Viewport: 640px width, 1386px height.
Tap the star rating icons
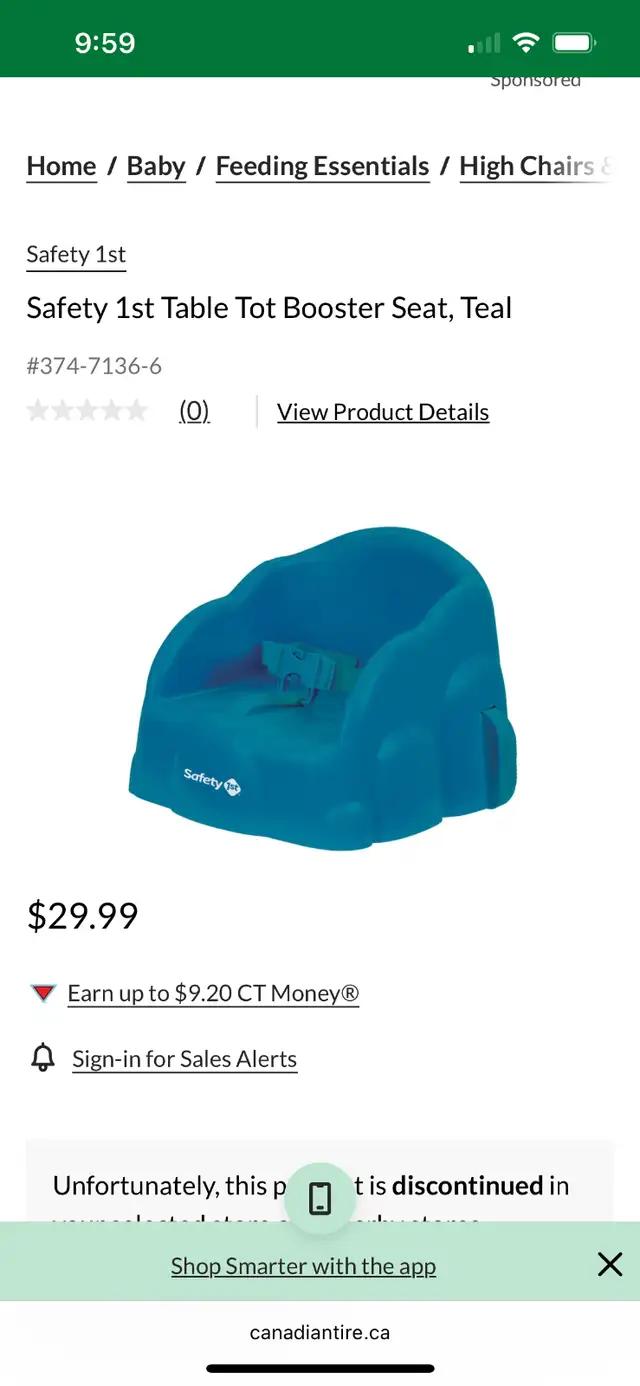[x=87, y=411]
